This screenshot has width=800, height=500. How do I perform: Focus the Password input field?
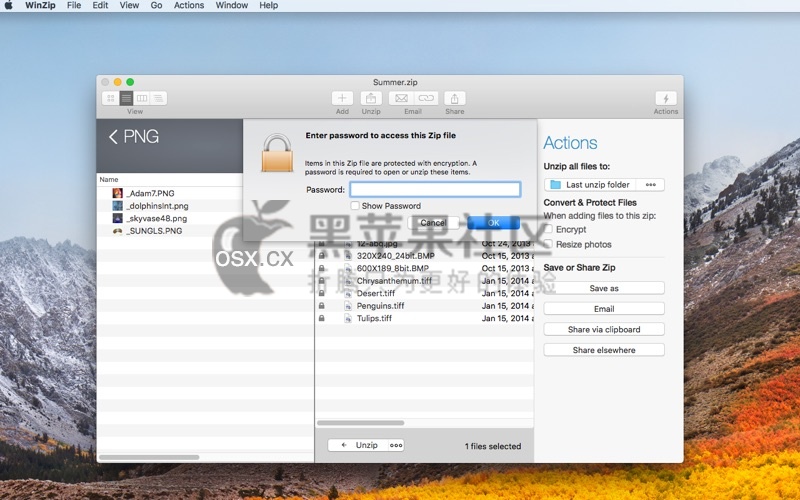tap(435, 189)
